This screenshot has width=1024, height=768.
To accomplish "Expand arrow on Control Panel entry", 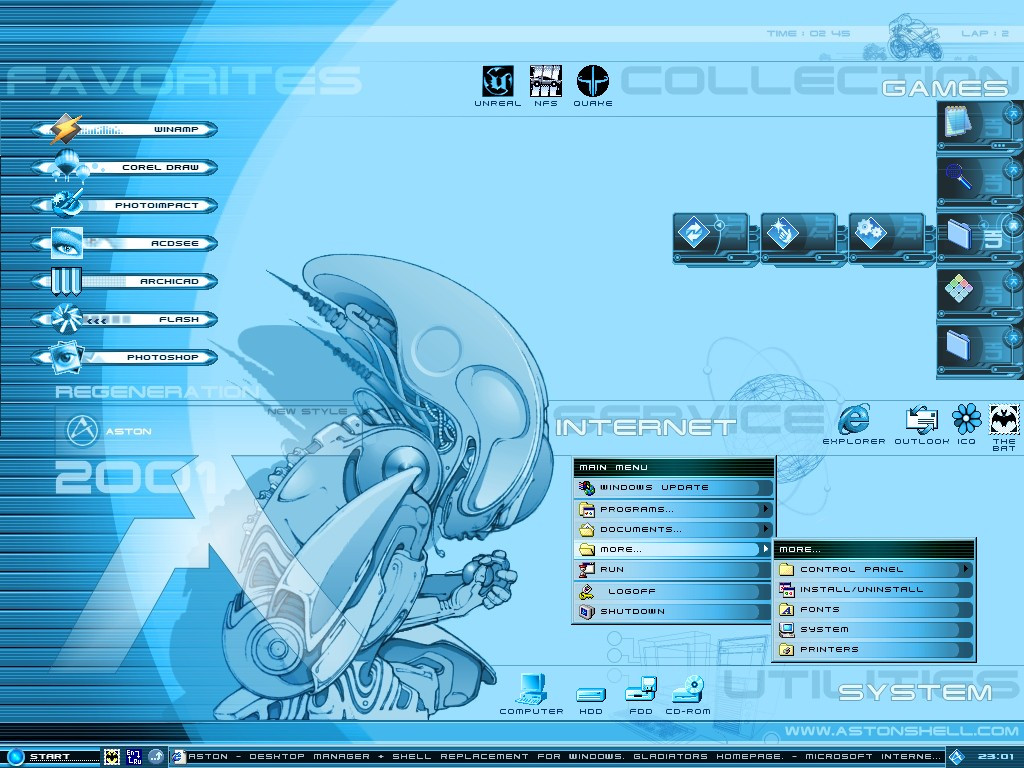I will point(966,569).
